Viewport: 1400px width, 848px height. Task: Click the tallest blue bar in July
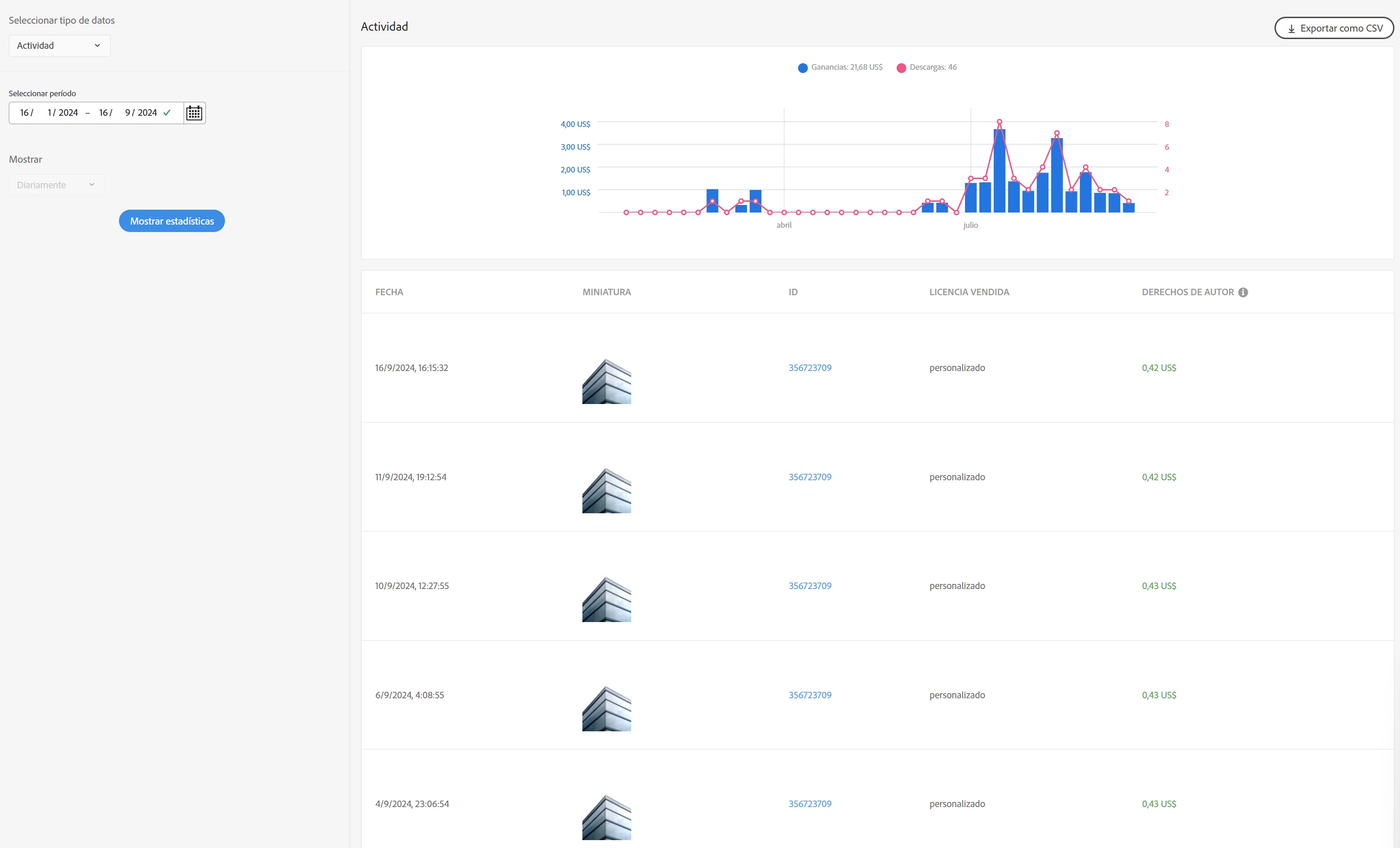coord(999,171)
